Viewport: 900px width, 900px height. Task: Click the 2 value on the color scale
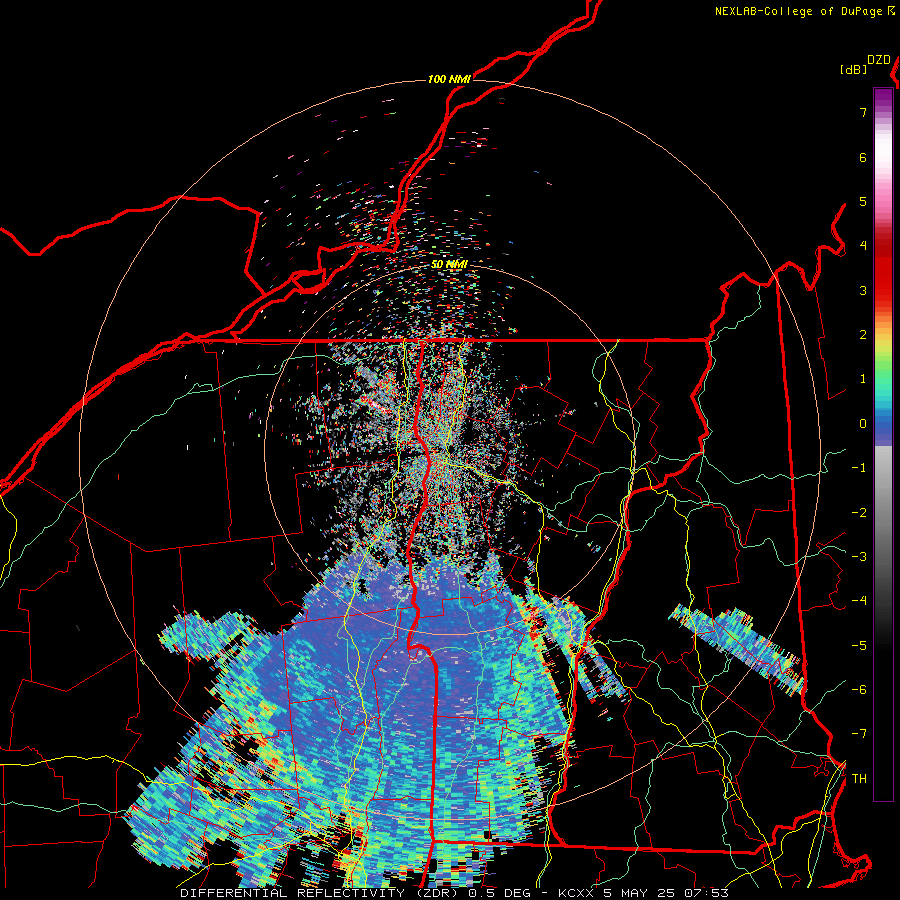pyautogui.click(x=863, y=335)
